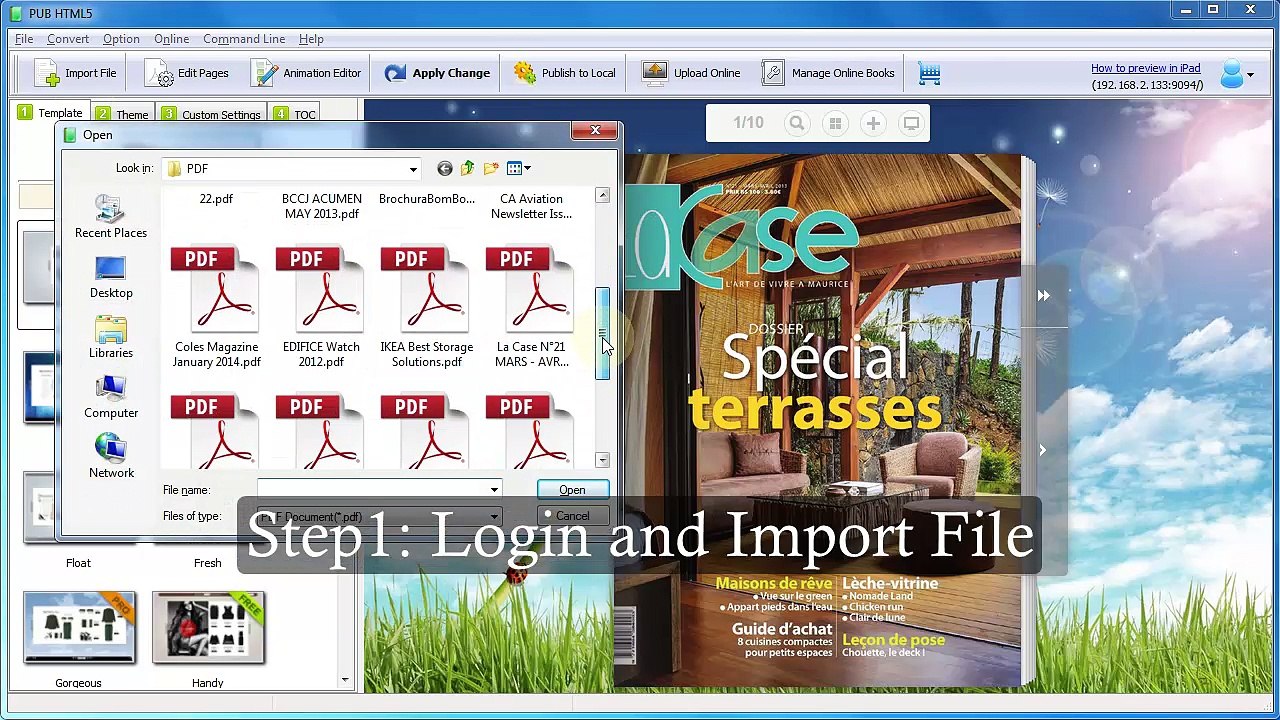Select the Gorgeous template thumbnail

point(79,627)
